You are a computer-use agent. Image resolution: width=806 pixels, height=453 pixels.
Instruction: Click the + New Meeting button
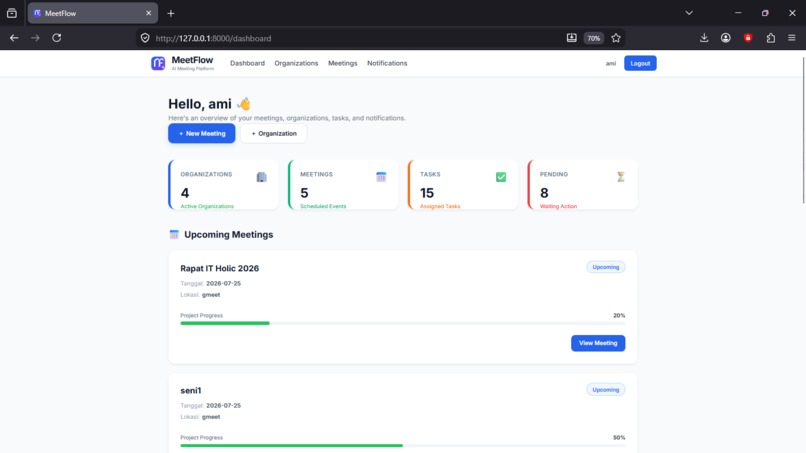[202, 133]
